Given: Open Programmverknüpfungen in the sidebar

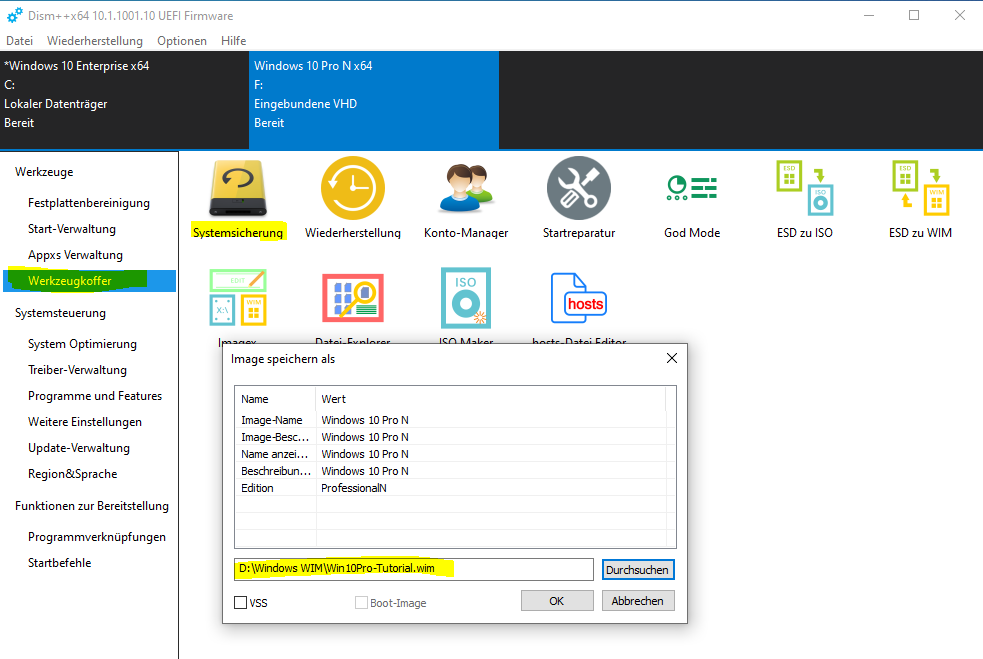Looking at the screenshot, I should coord(97,537).
